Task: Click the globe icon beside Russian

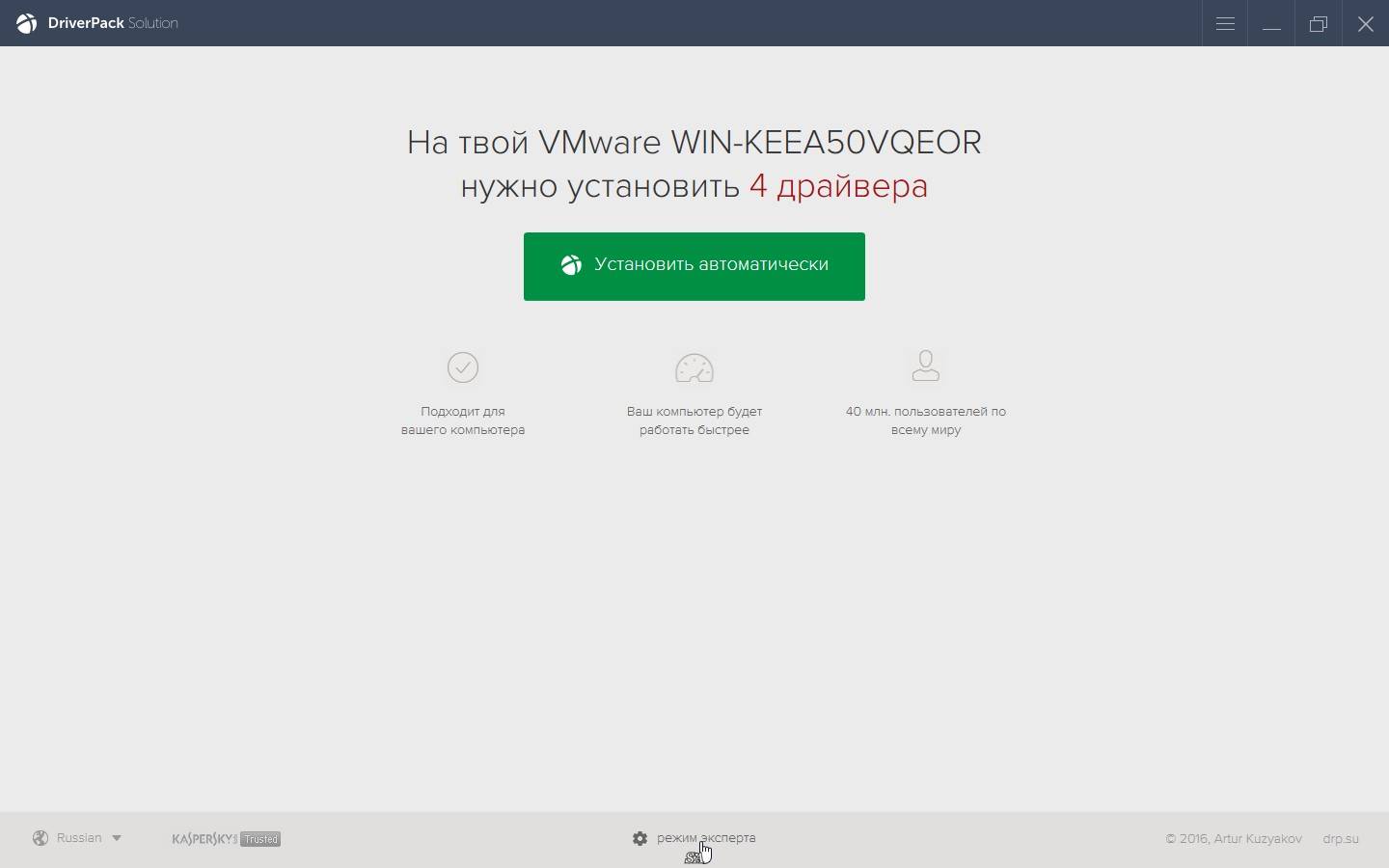Action: tap(41, 838)
